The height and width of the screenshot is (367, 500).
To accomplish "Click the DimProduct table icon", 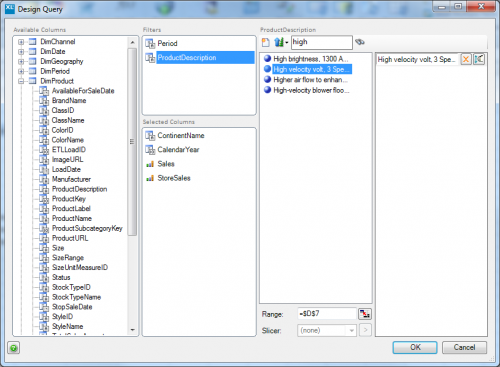I will [x=33, y=81].
